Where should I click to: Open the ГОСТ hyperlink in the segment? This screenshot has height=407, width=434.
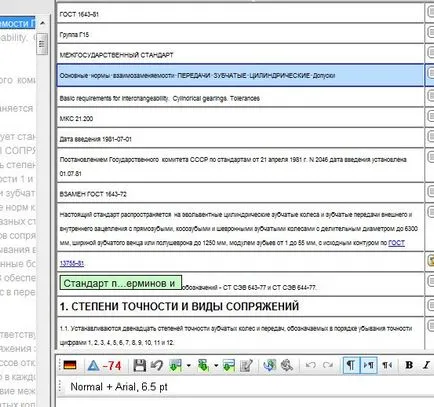396,243
